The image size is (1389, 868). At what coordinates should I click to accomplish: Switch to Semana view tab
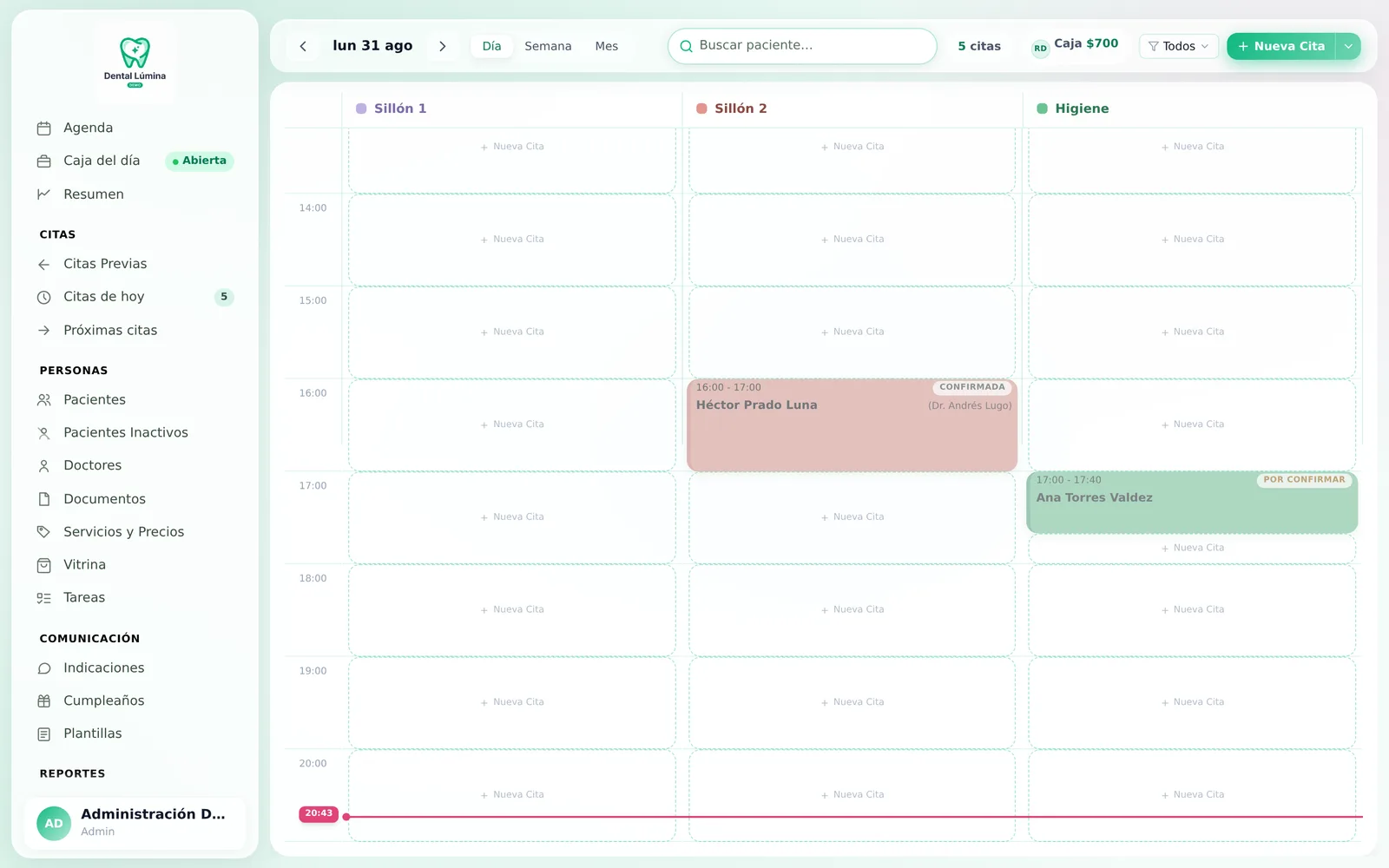[548, 46]
